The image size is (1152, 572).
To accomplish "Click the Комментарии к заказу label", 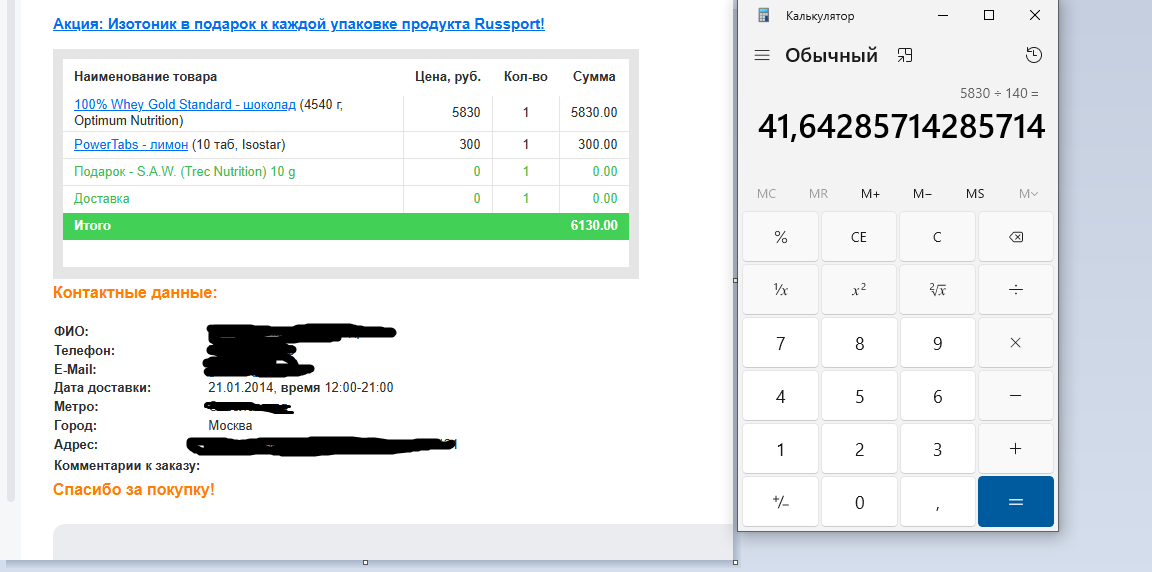I will click(127, 466).
